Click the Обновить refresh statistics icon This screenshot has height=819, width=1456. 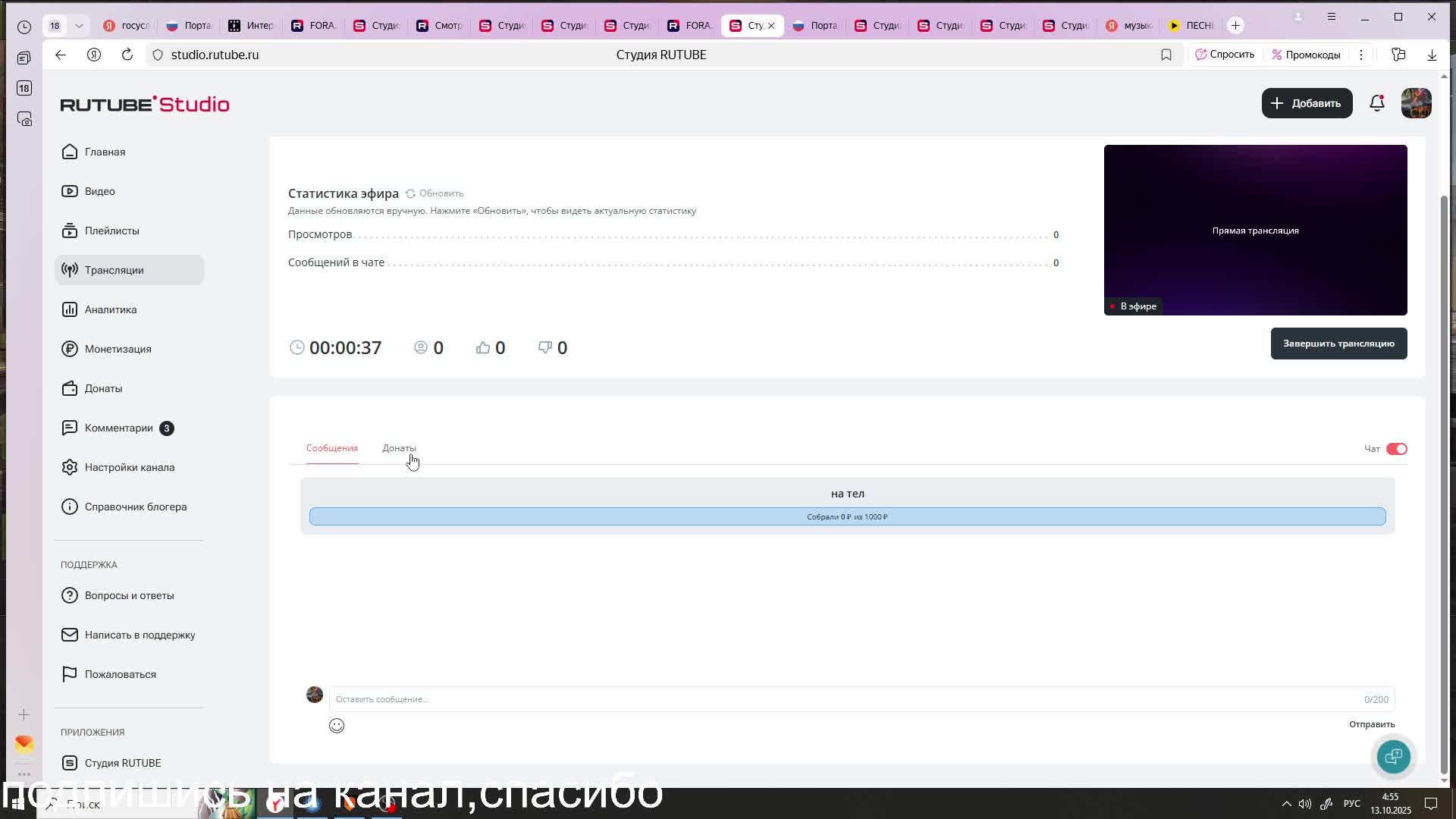410,193
